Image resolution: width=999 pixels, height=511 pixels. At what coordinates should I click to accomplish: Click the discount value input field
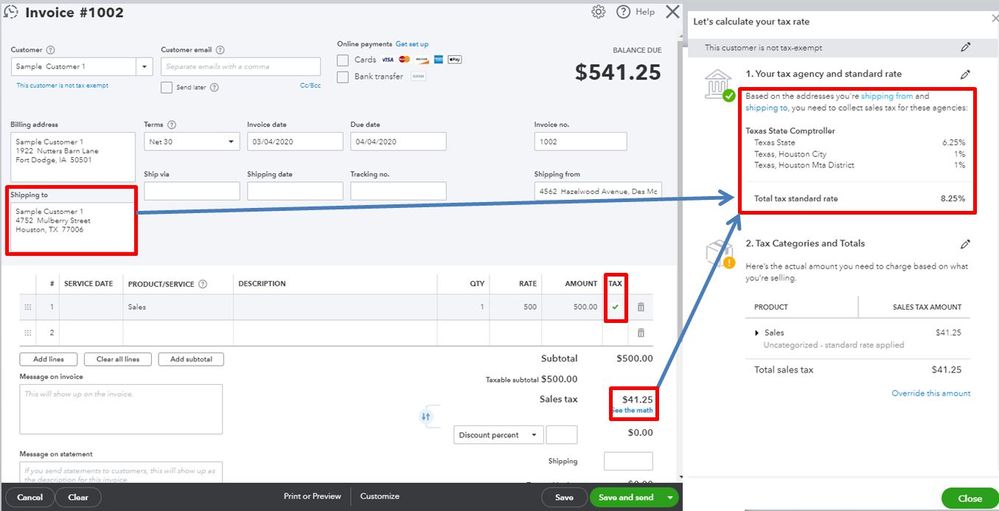(562, 435)
